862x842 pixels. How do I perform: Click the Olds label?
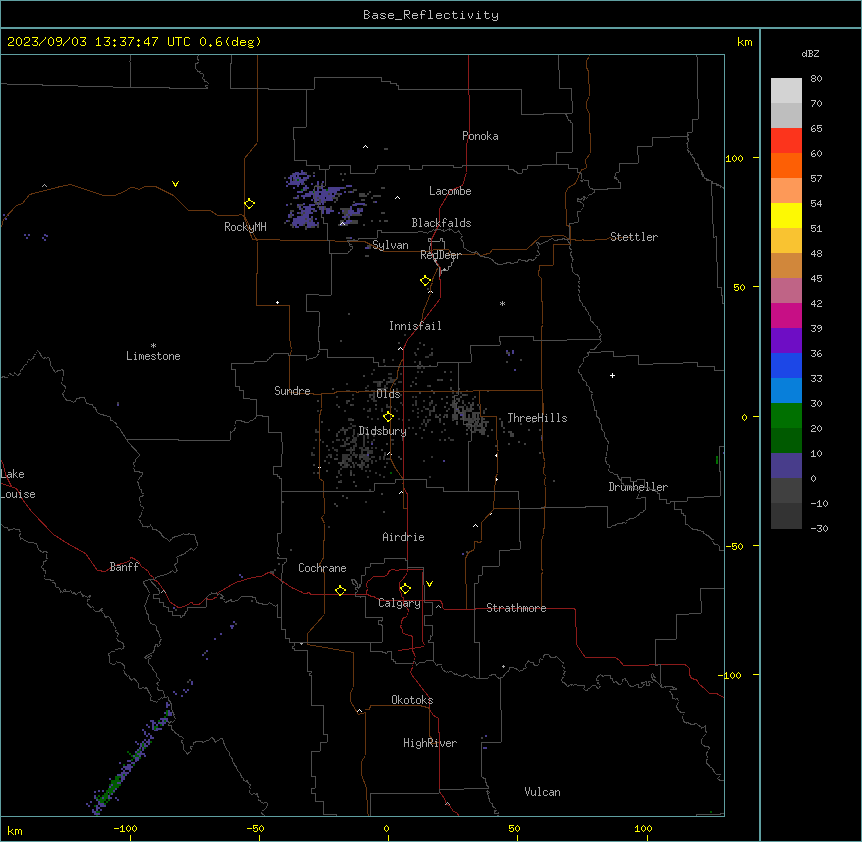point(389,394)
